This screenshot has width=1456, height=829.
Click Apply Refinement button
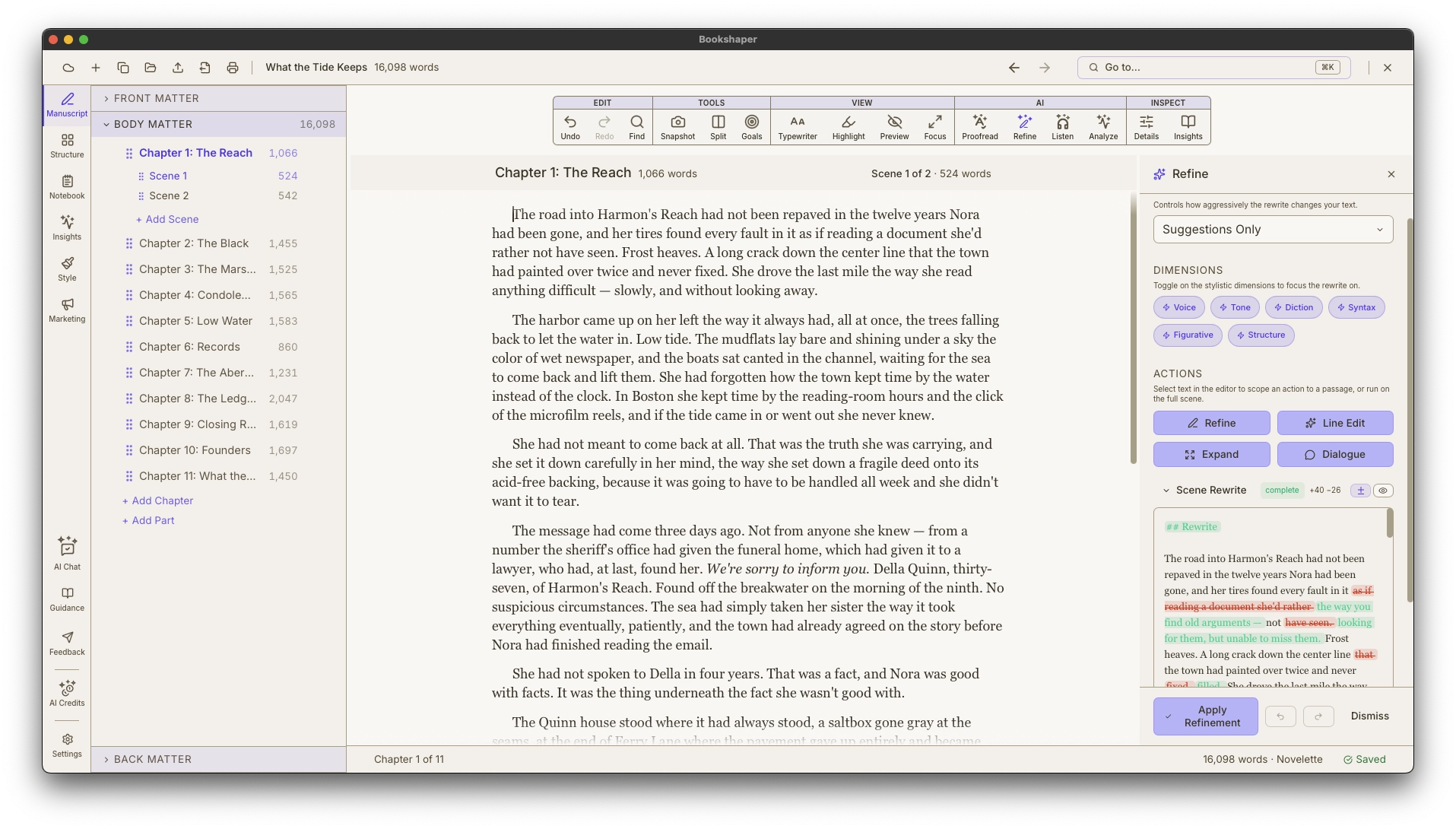point(1205,716)
